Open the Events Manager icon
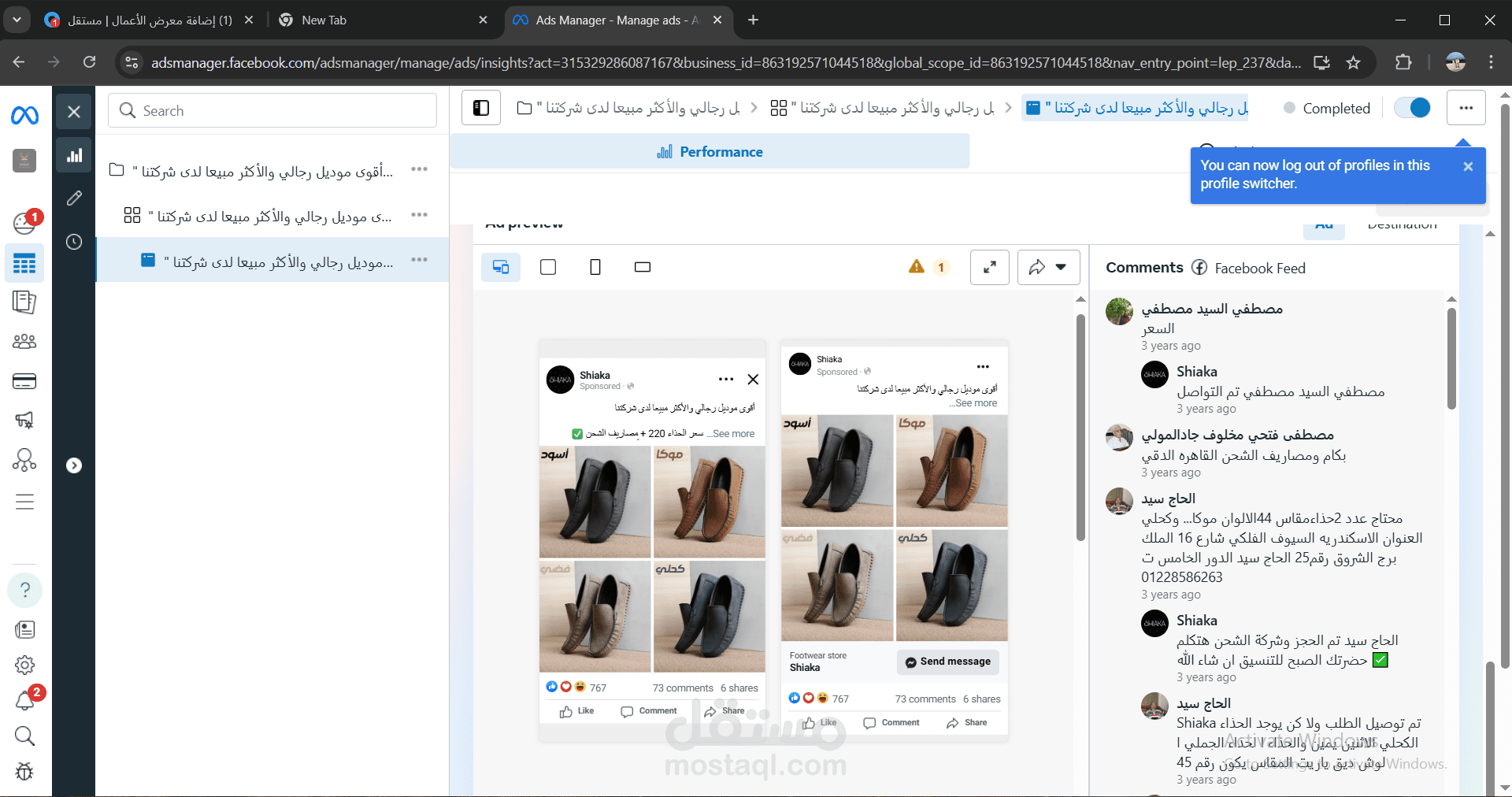1512x797 pixels. (x=24, y=459)
